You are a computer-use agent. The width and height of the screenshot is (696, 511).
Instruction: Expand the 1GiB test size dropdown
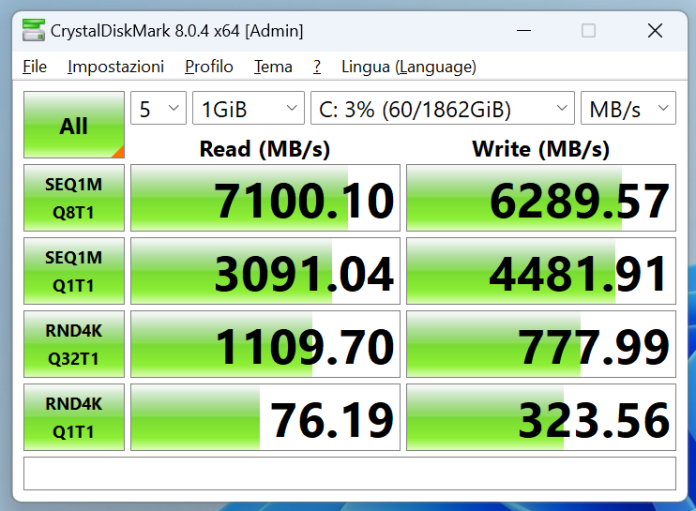248,109
